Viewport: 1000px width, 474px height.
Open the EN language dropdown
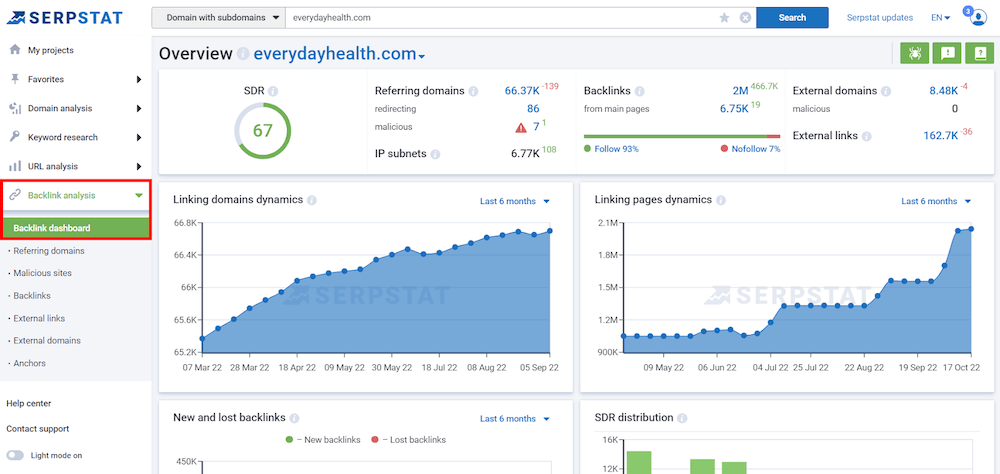[940, 18]
